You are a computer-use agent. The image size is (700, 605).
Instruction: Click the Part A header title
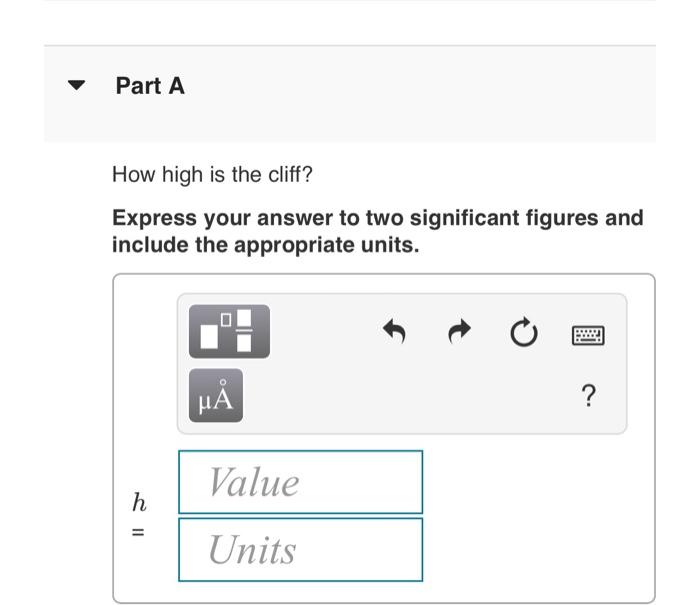pyautogui.click(x=150, y=86)
